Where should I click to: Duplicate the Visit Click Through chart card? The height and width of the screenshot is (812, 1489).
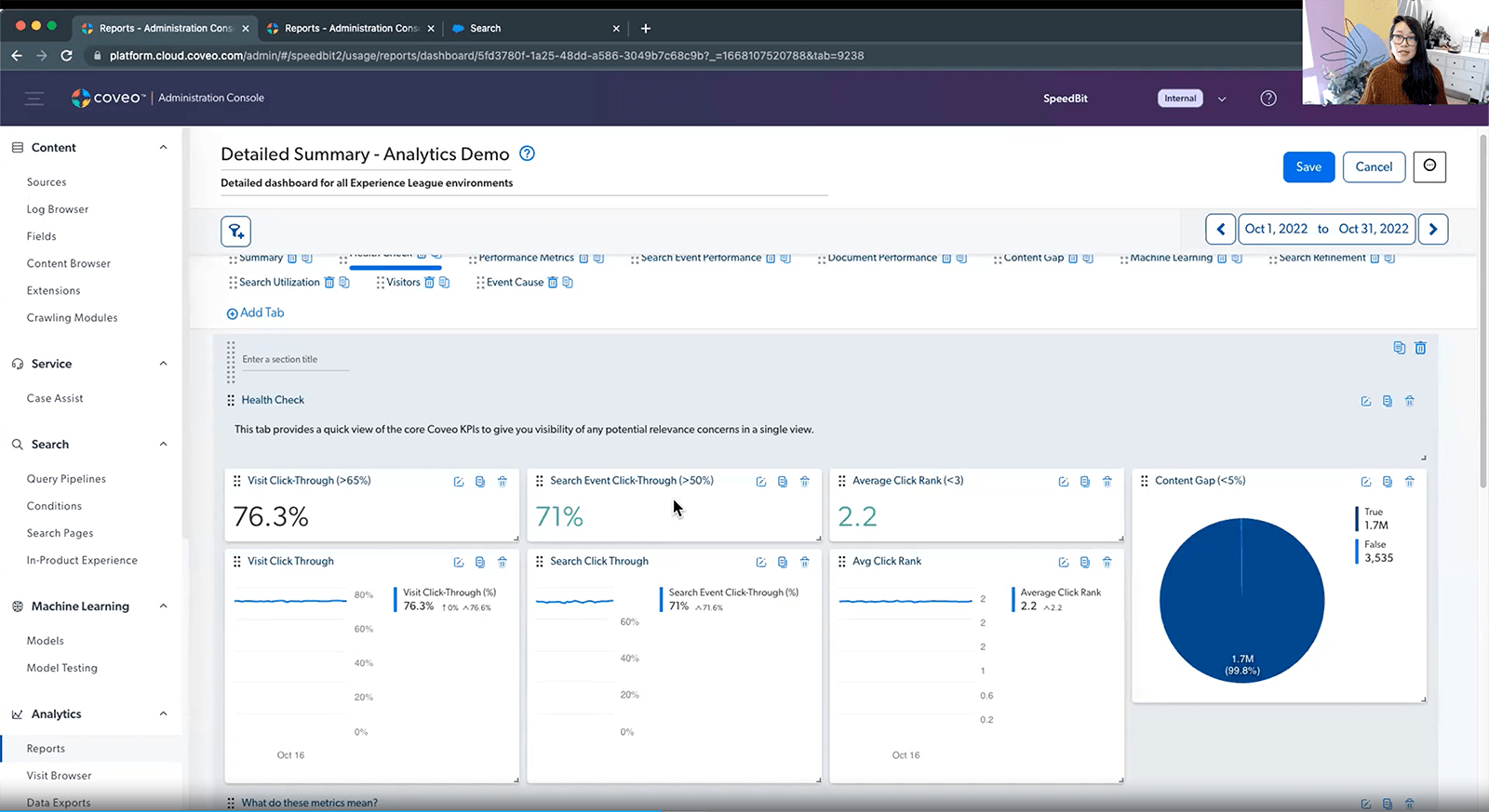480,562
